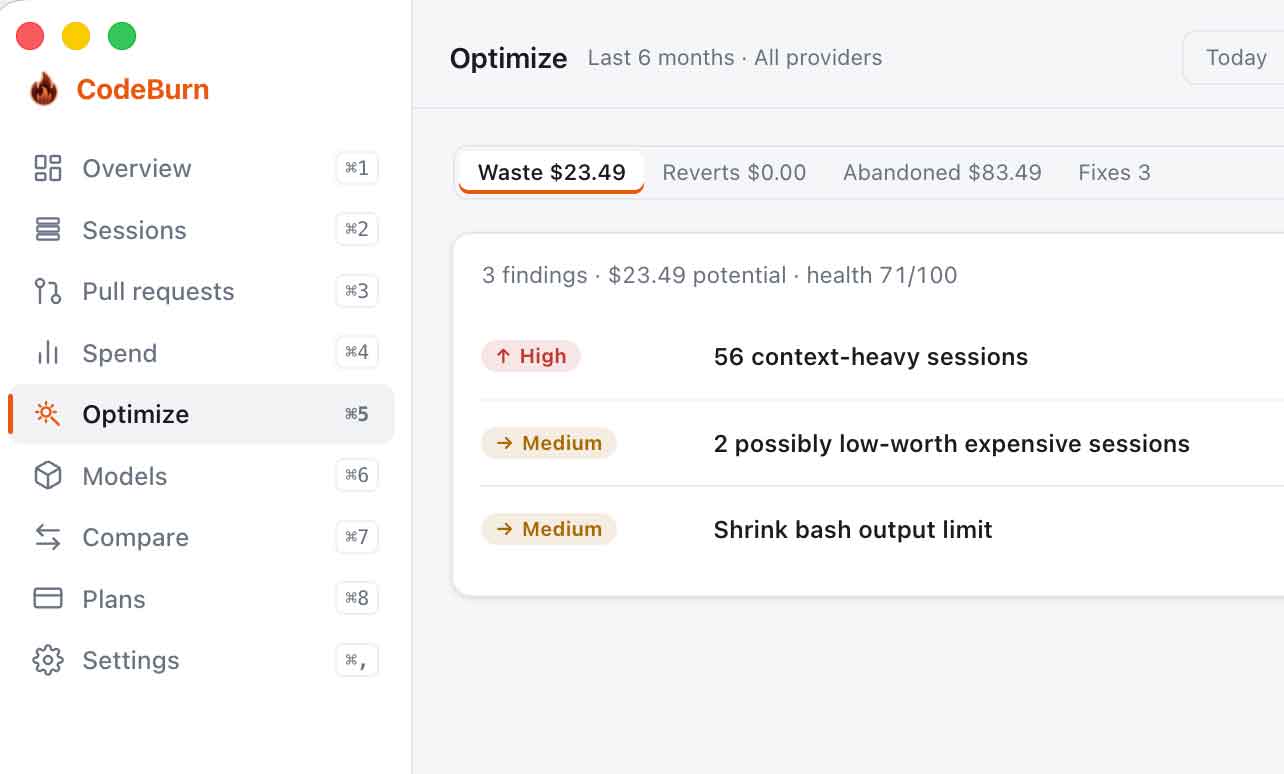Open the Abandoned $83.49 tab
Image resolution: width=1284 pixels, height=774 pixels.
pyautogui.click(x=942, y=173)
